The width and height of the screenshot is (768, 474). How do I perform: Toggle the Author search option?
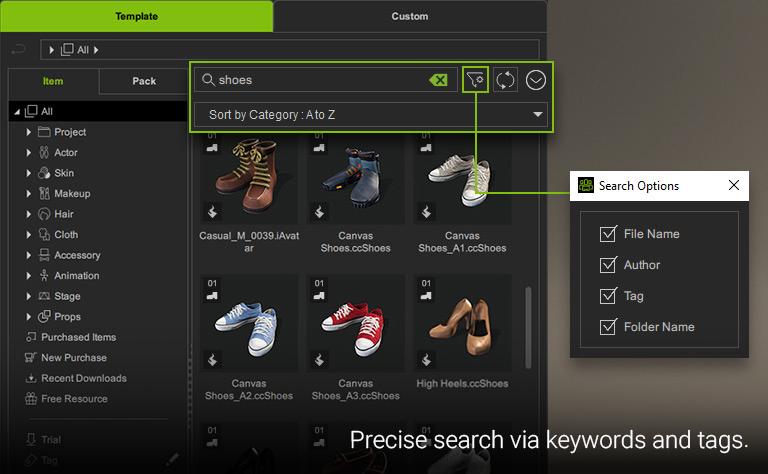coord(607,265)
